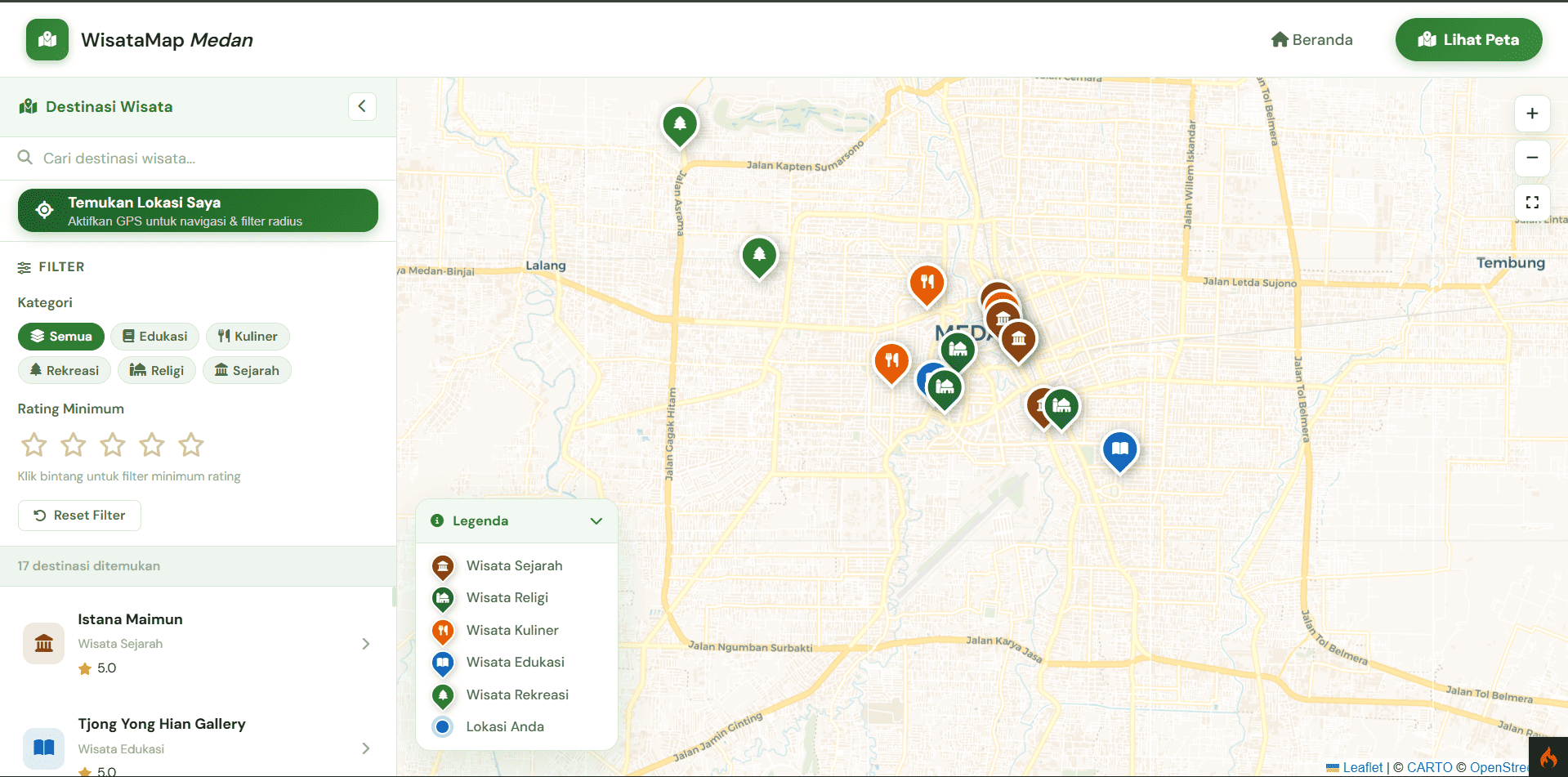Select the Rekreasi category filter
This screenshot has height=777, width=1568.
[64, 371]
